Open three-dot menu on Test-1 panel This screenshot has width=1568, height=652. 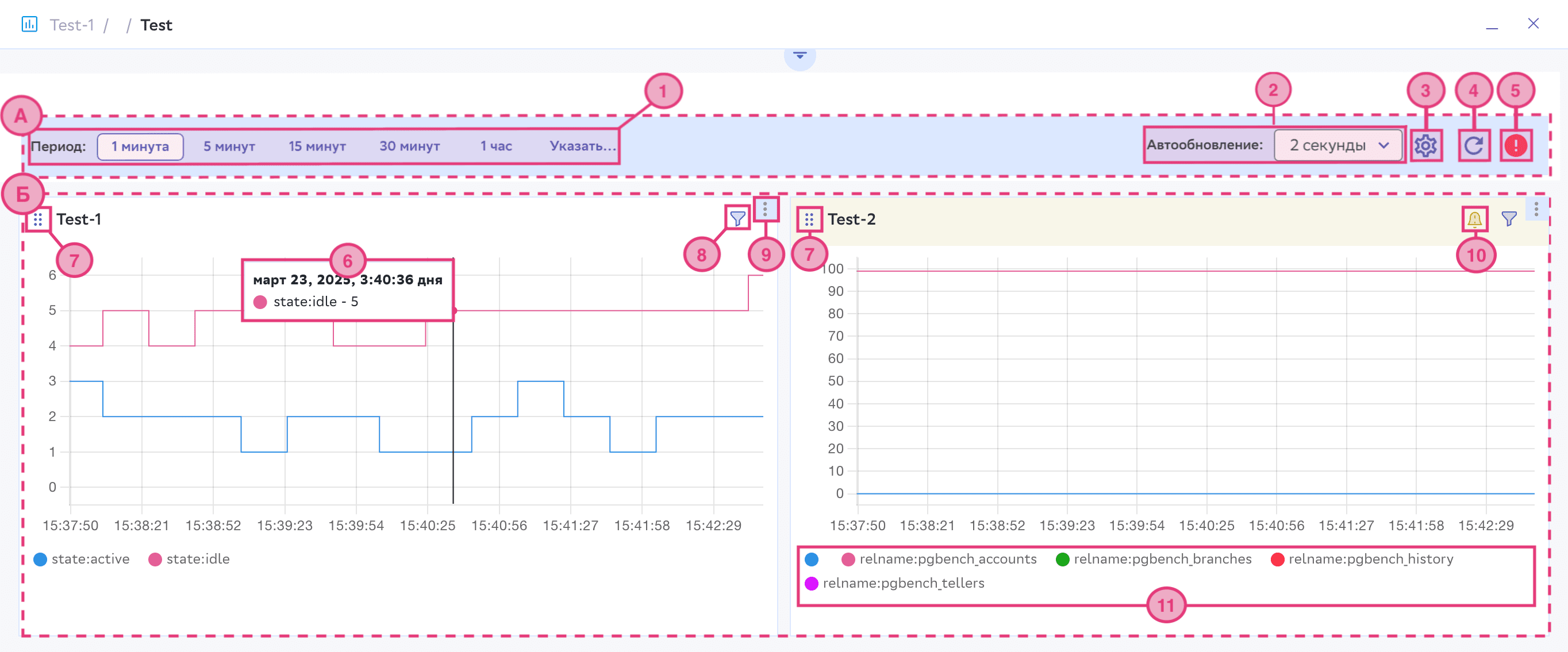tap(765, 209)
